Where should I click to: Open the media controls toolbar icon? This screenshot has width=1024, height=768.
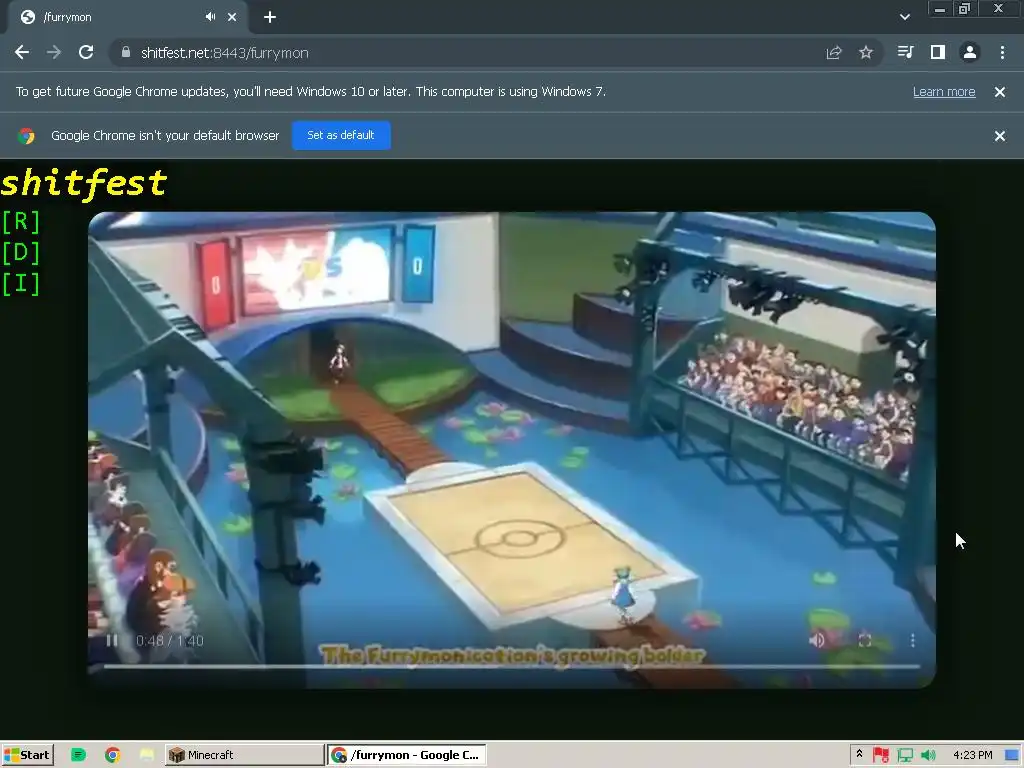tap(905, 52)
